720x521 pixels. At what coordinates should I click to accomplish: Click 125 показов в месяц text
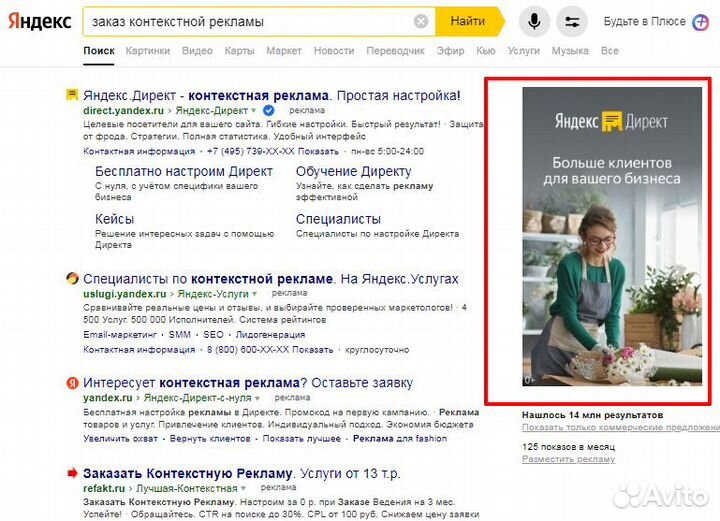point(568,447)
